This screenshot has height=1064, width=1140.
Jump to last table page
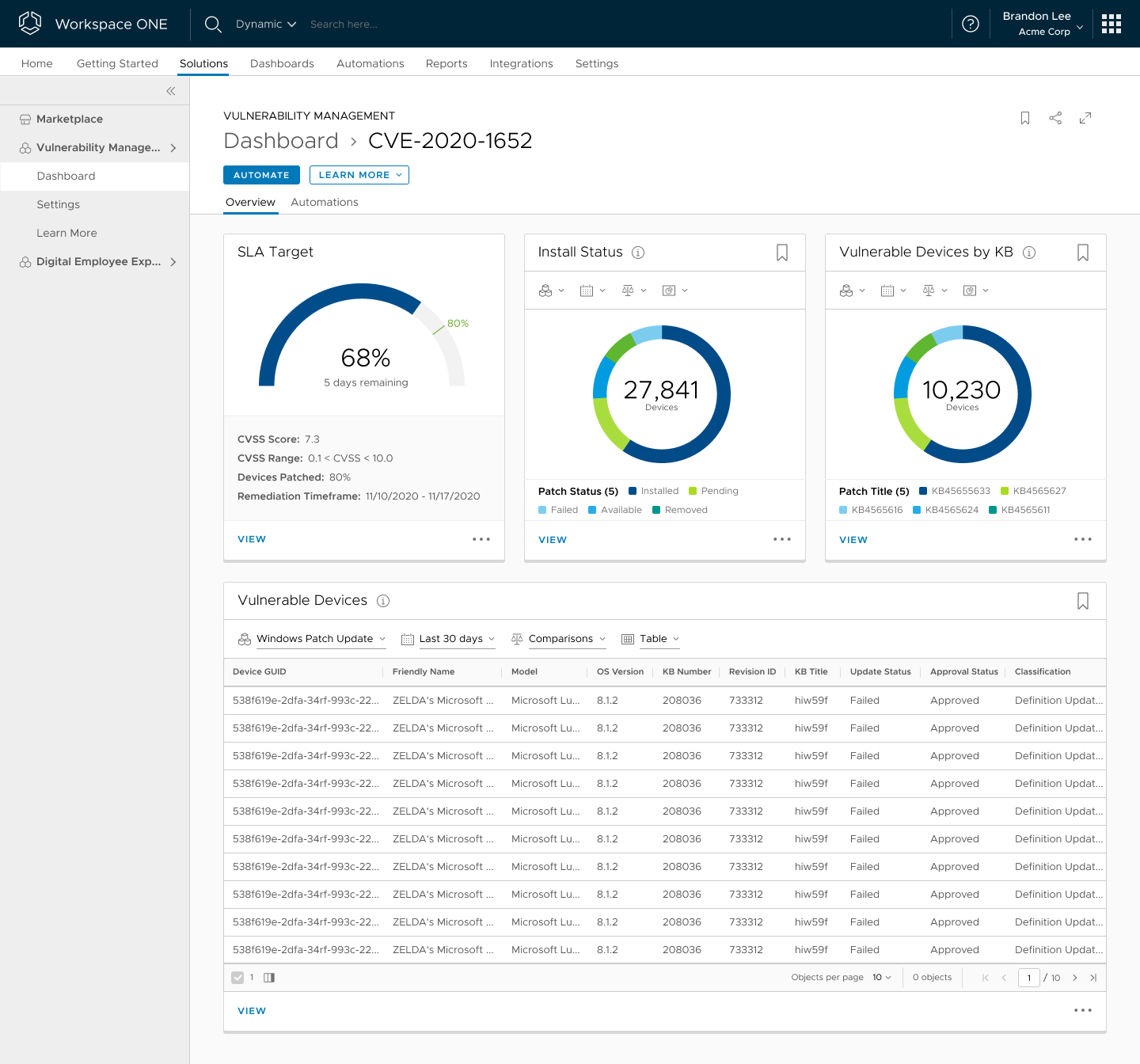pyautogui.click(x=1093, y=978)
